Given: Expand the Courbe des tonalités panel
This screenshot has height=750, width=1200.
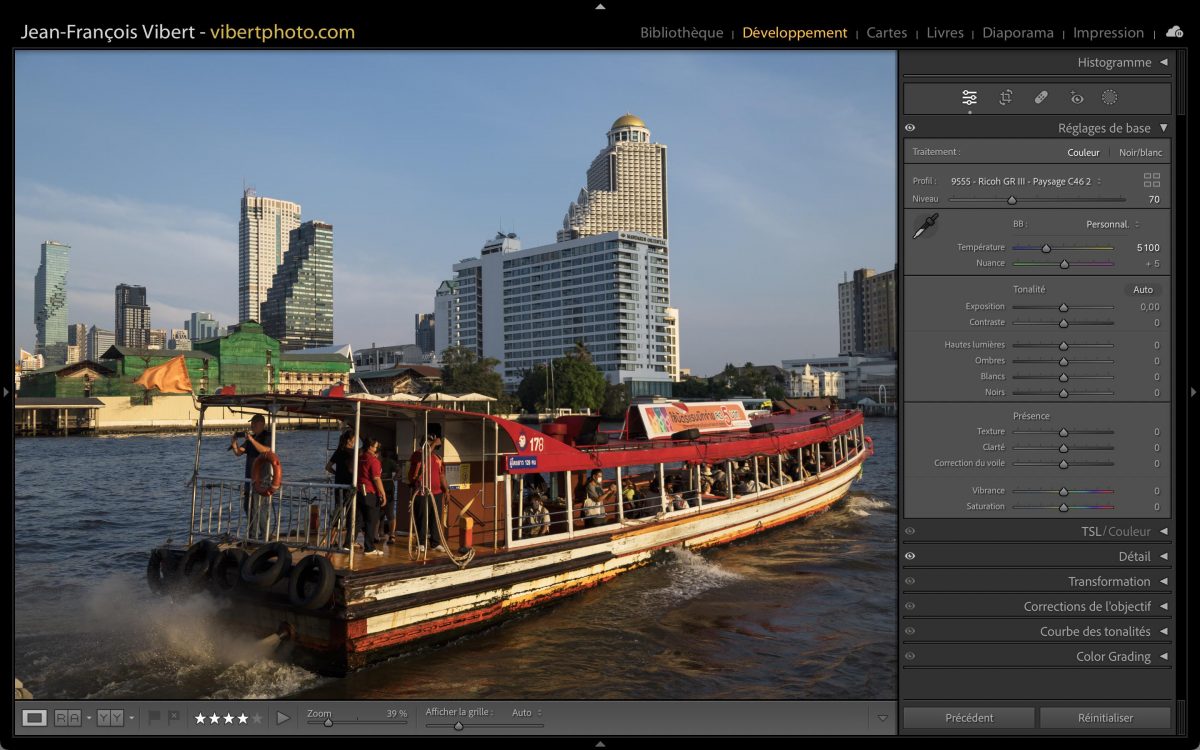Looking at the screenshot, I should (1095, 631).
